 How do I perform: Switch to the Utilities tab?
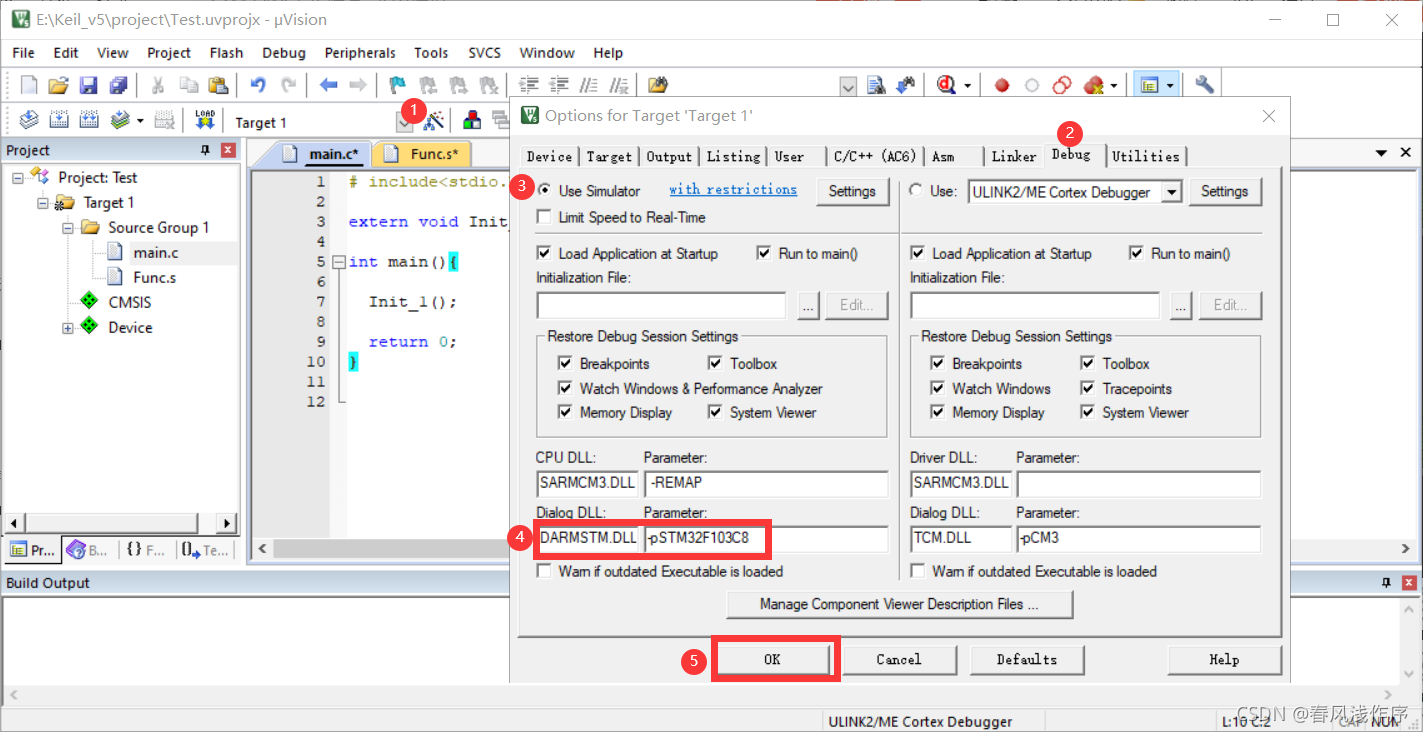coord(1146,156)
